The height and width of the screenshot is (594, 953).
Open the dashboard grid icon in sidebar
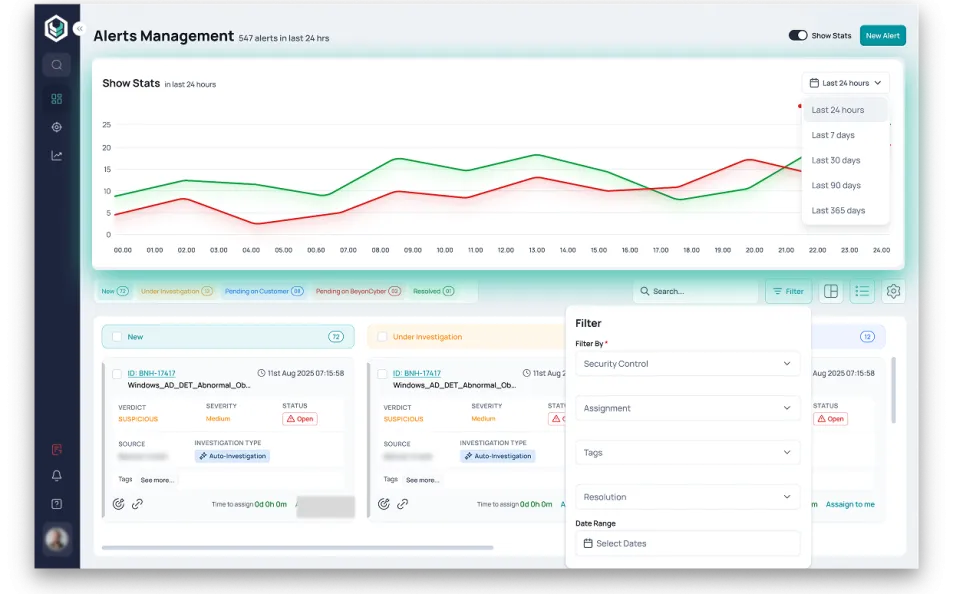point(57,99)
